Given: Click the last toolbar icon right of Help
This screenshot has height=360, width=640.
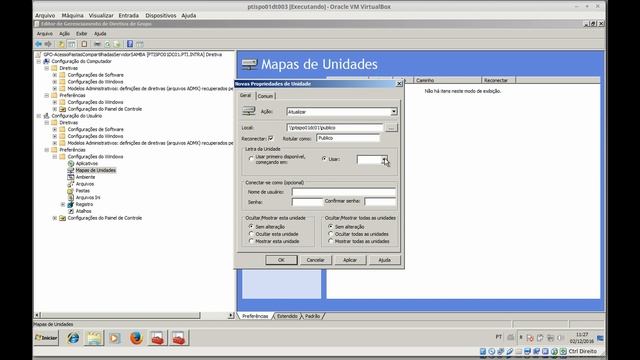Looking at the screenshot, I should (x=140, y=44).
